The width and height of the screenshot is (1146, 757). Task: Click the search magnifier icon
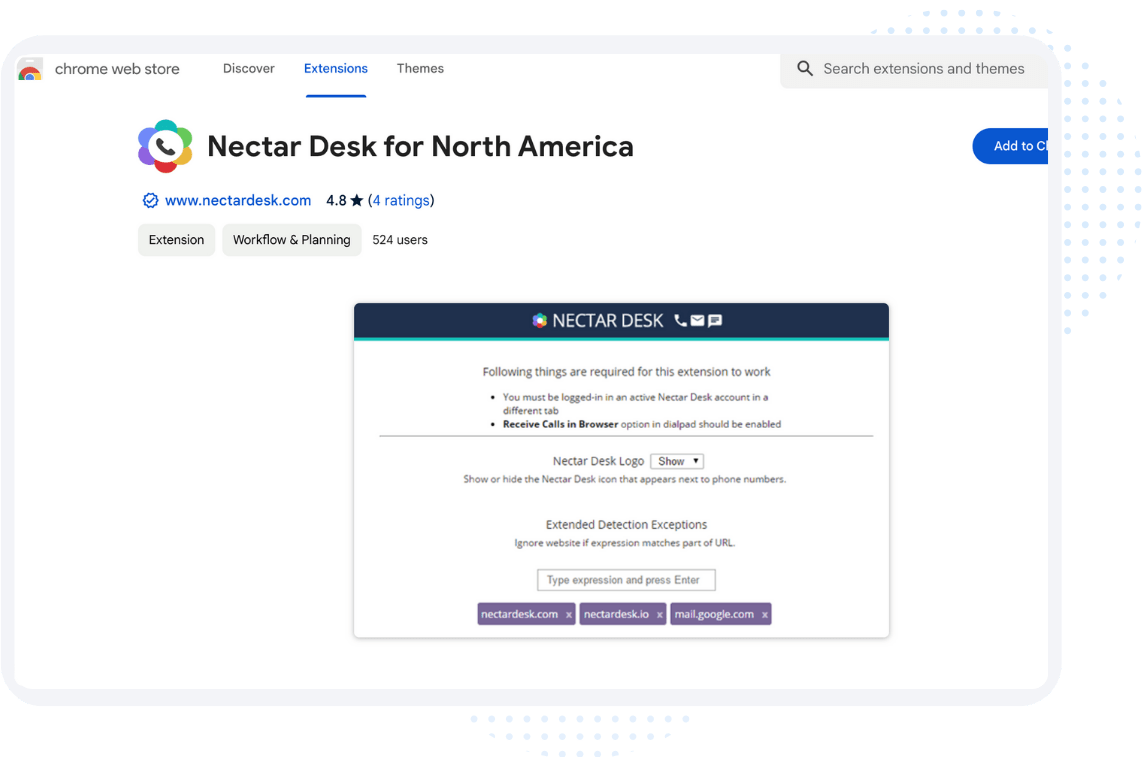pyautogui.click(x=805, y=69)
